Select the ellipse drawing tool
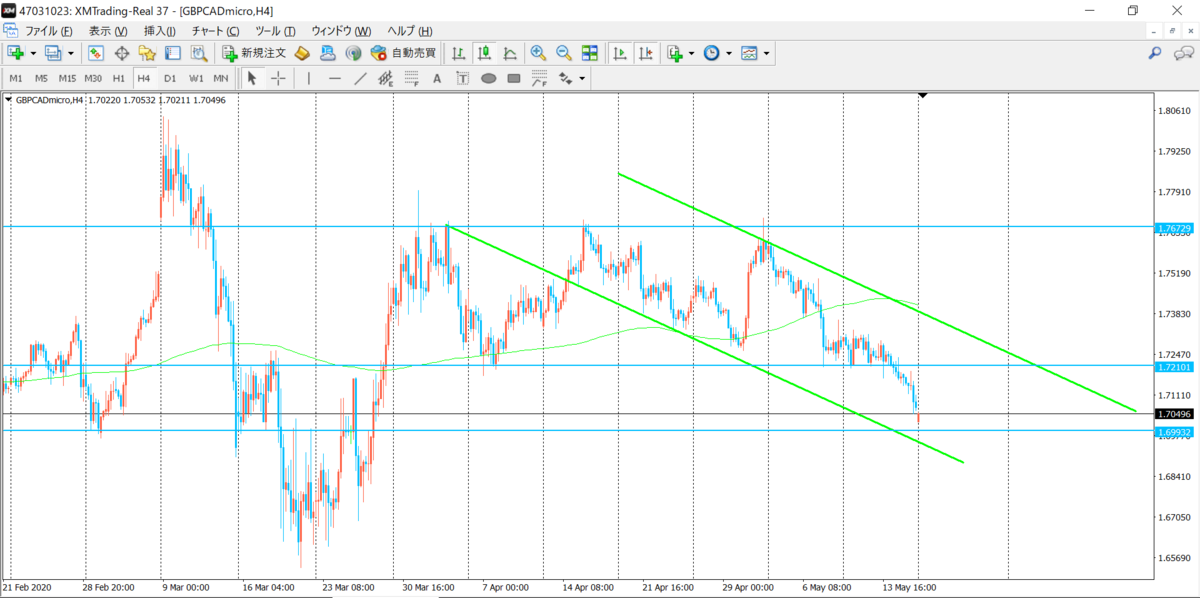This screenshot has height=598, width=1200. coord(489,78)
